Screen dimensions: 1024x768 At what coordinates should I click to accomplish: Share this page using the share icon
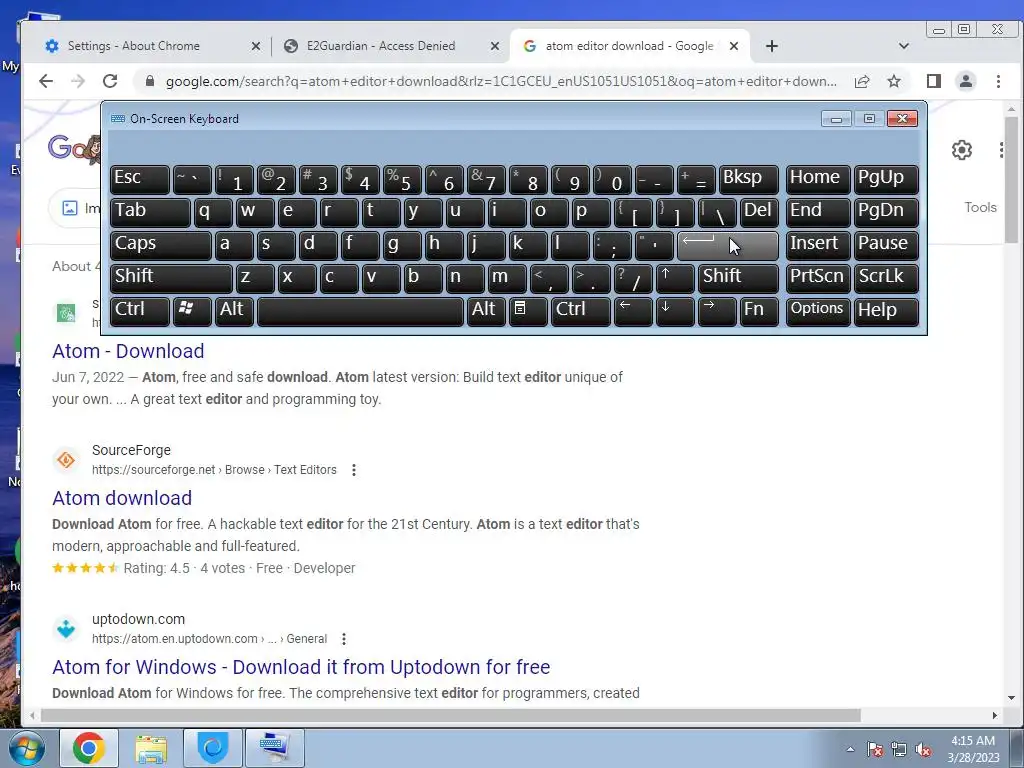pyautogui.click(x=862, y=81)
